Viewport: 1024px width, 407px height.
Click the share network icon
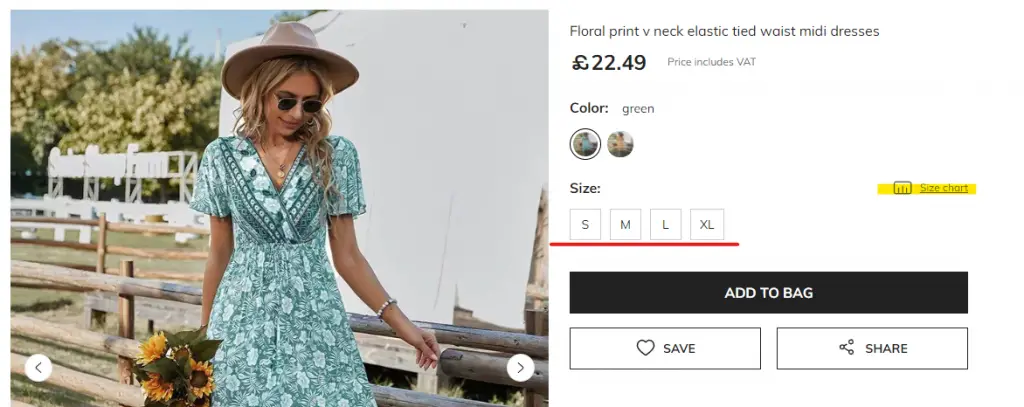point(846,348)
